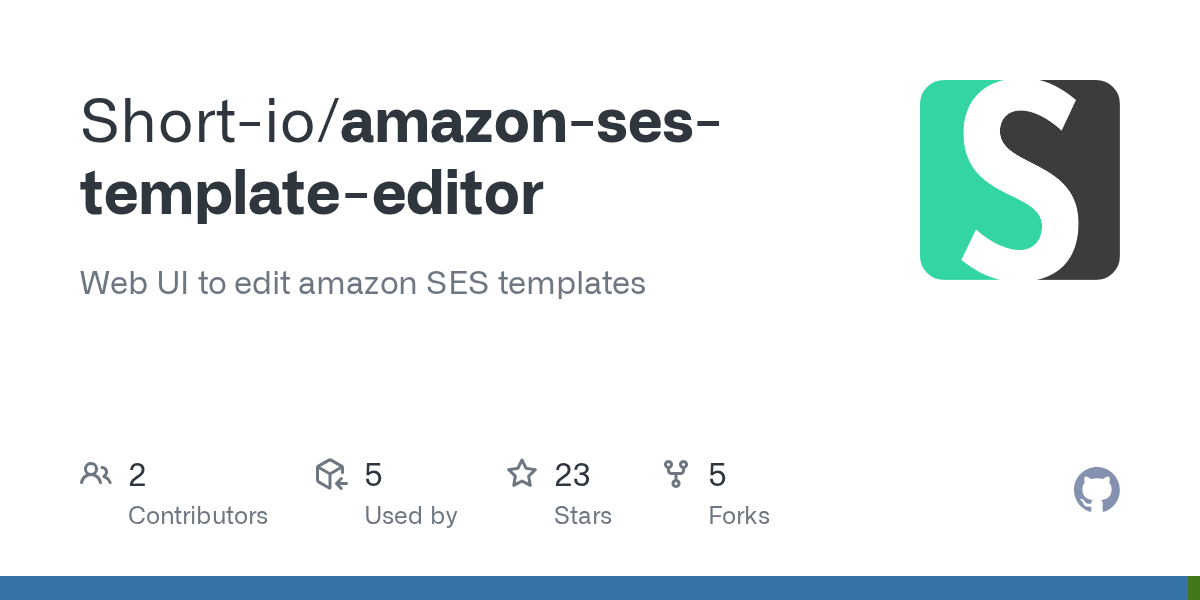Click the Used by label
This screenshot has height=600, width=1200.
tap(411, 516)
